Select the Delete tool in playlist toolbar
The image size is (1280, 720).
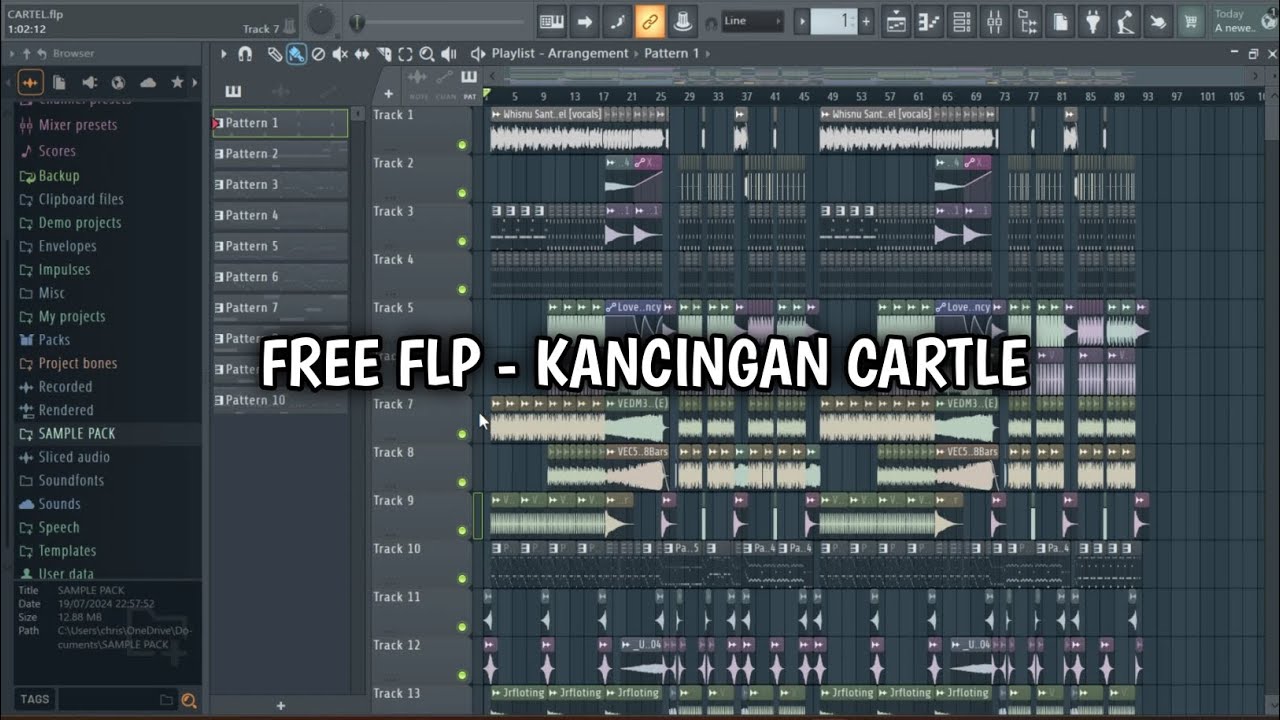coord(318,54)
